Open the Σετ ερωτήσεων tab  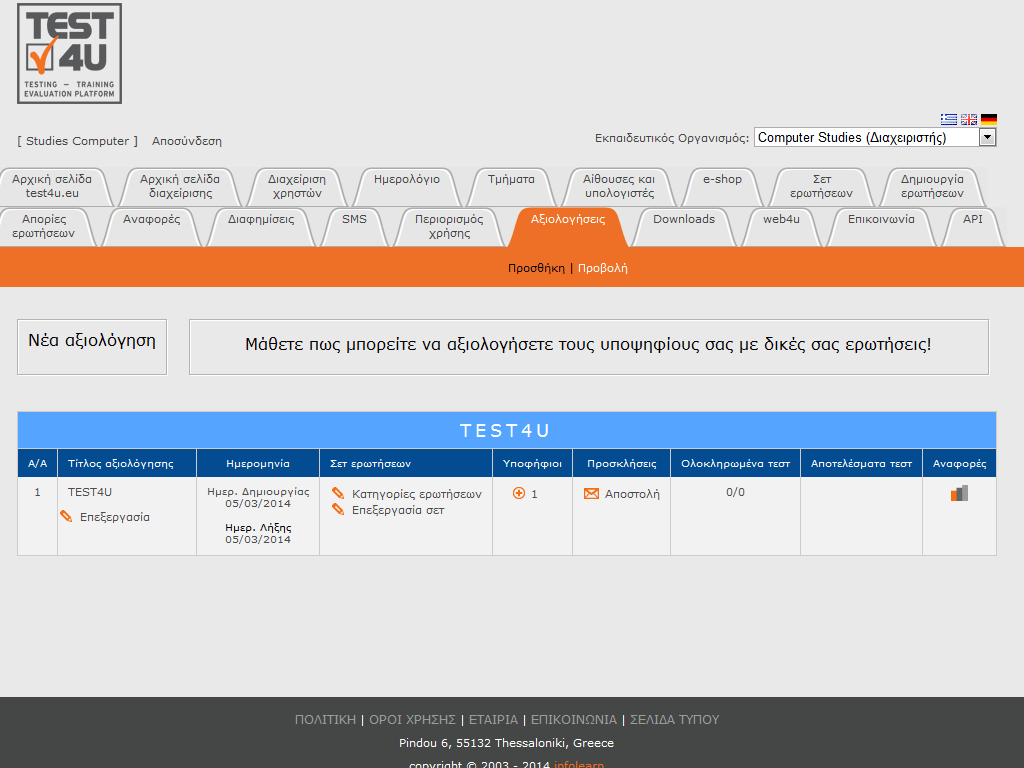click(x=822, y=186)
